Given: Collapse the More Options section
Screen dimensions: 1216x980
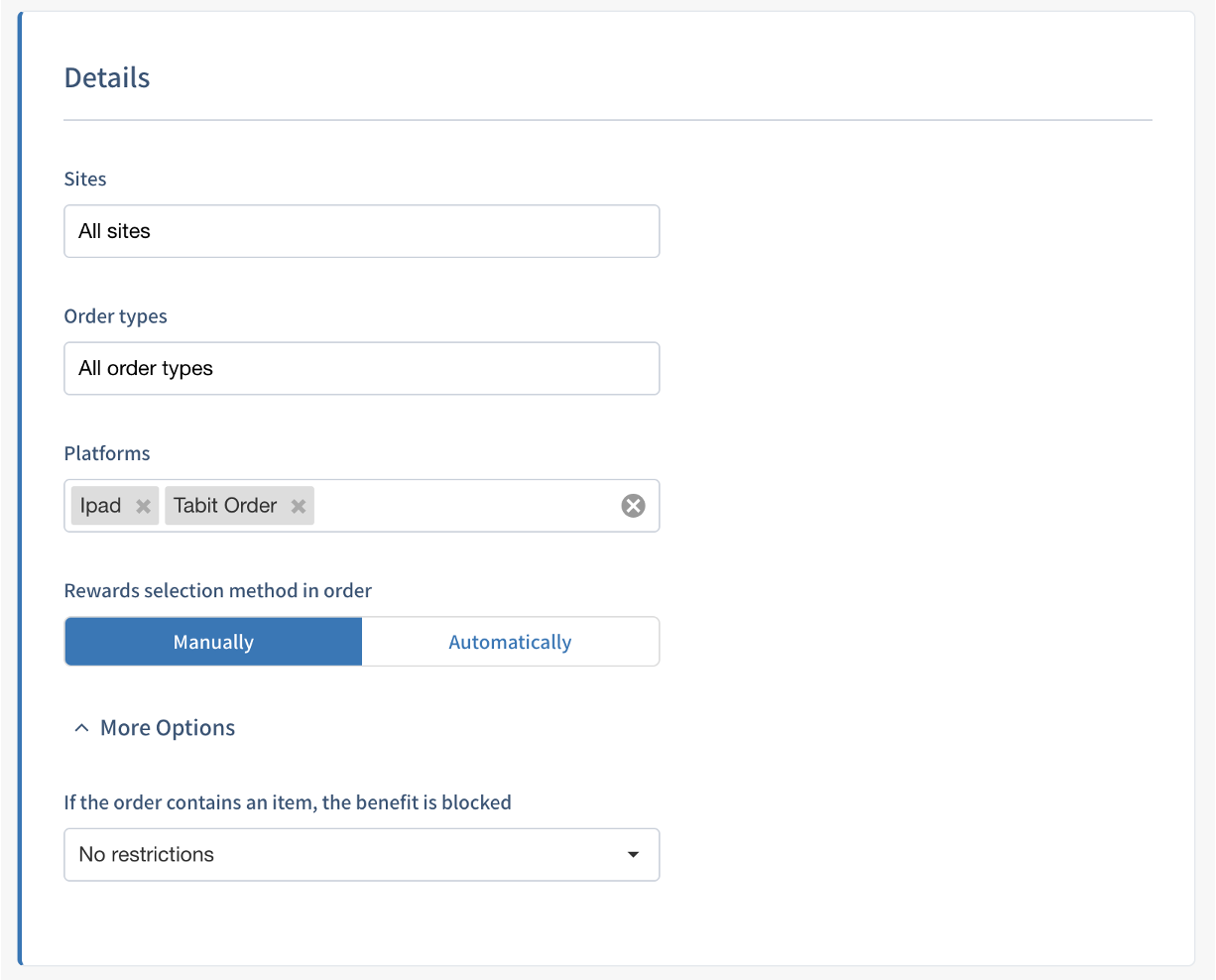Looking at the screenshot, I should (168, 728).
